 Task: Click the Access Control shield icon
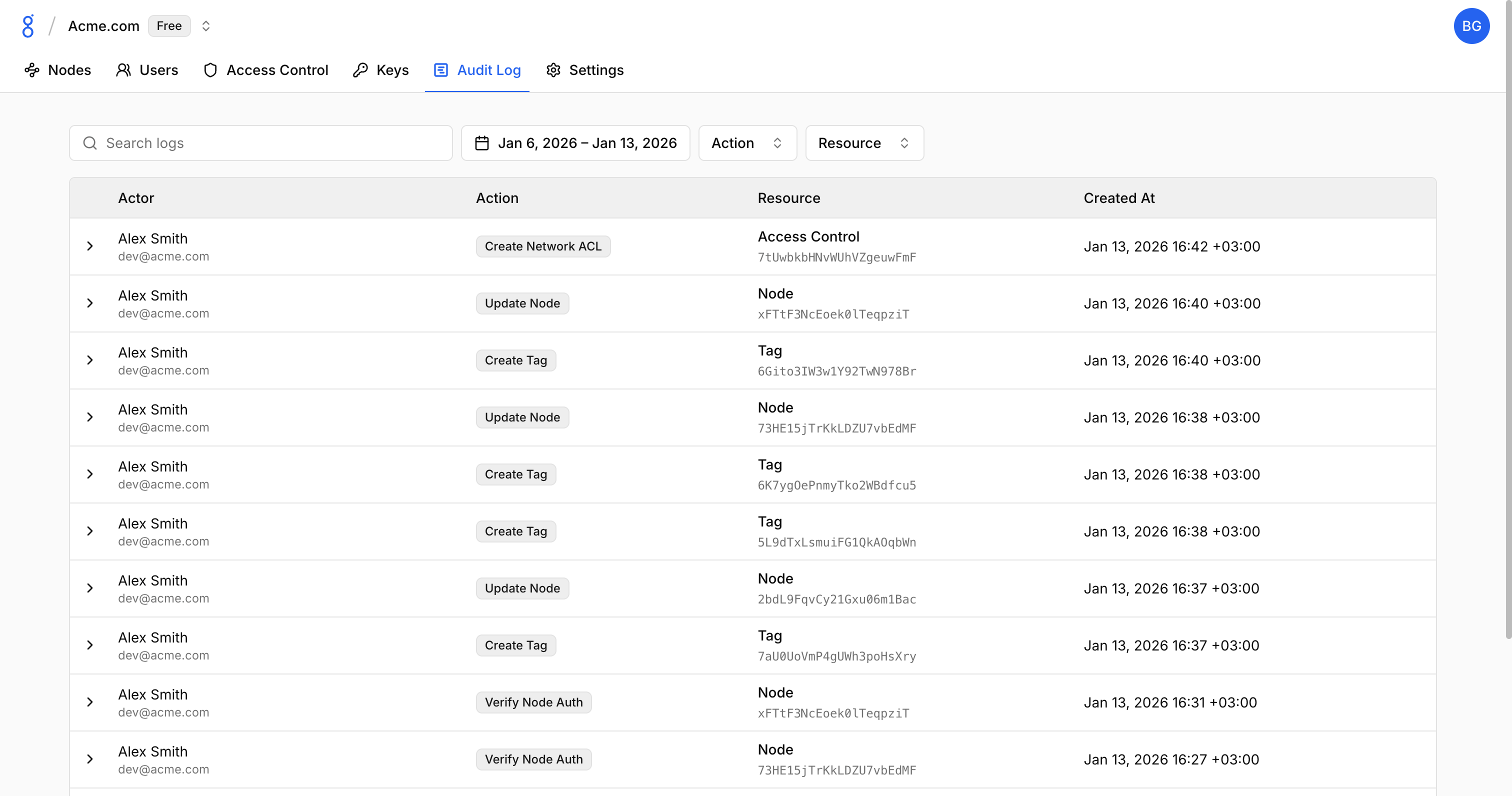click(x=210, y=70)
